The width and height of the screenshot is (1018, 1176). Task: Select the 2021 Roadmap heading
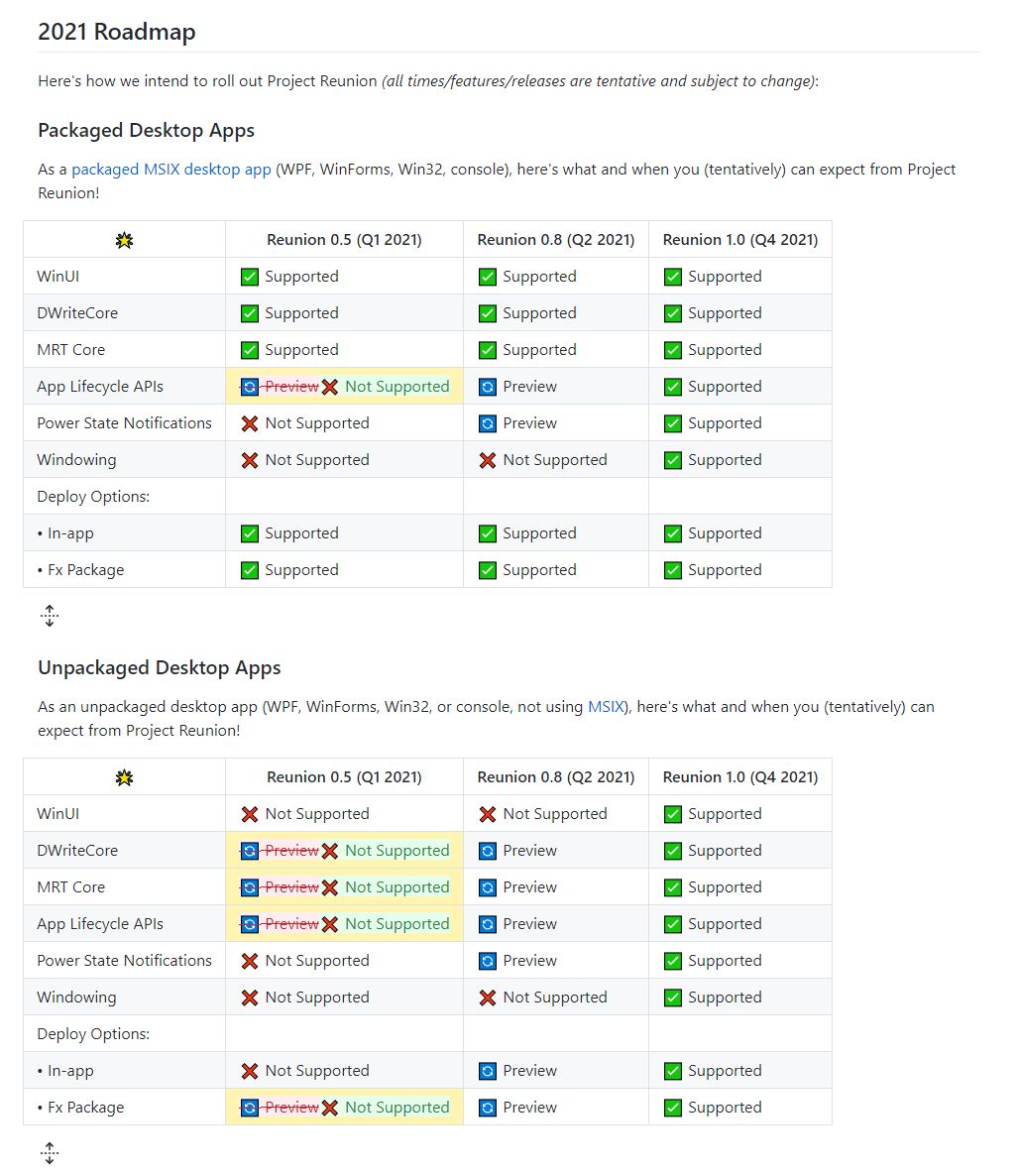click(x=117, y=32)
